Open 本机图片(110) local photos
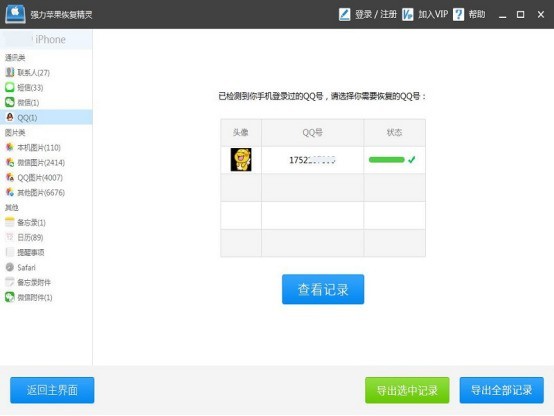 point(33,147)
